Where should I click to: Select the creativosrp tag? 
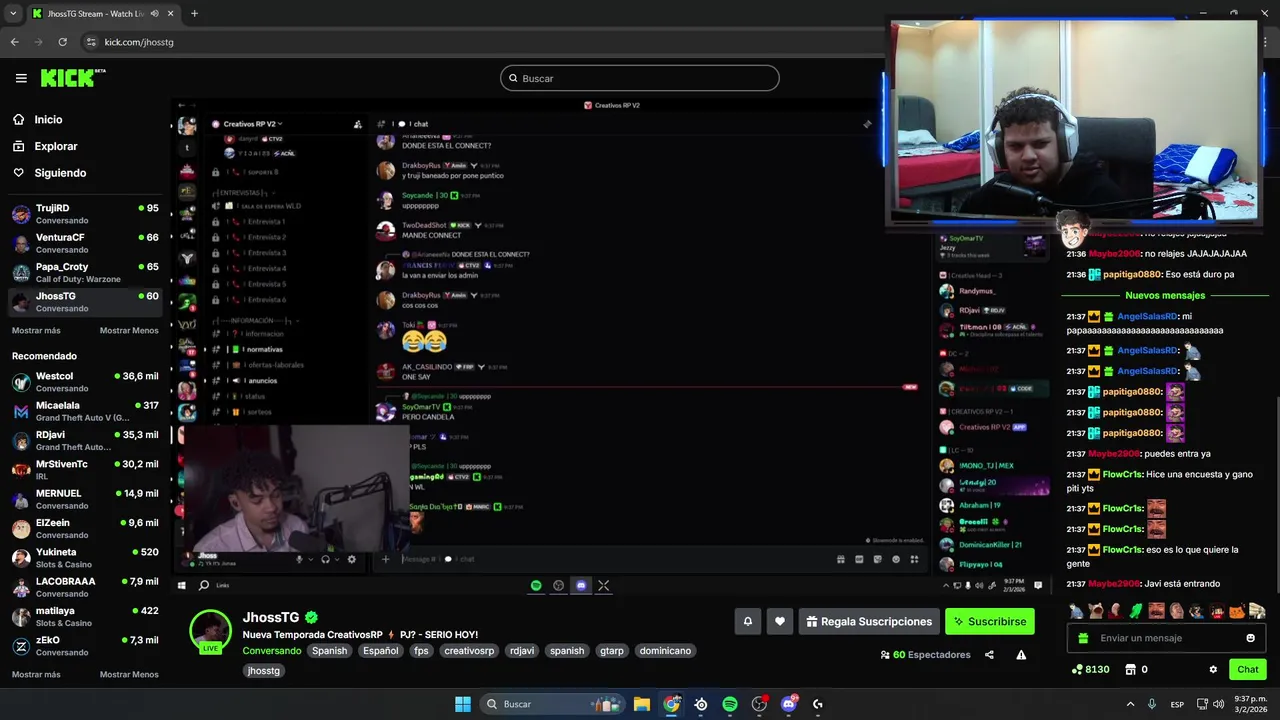click(x=469, y=651)
